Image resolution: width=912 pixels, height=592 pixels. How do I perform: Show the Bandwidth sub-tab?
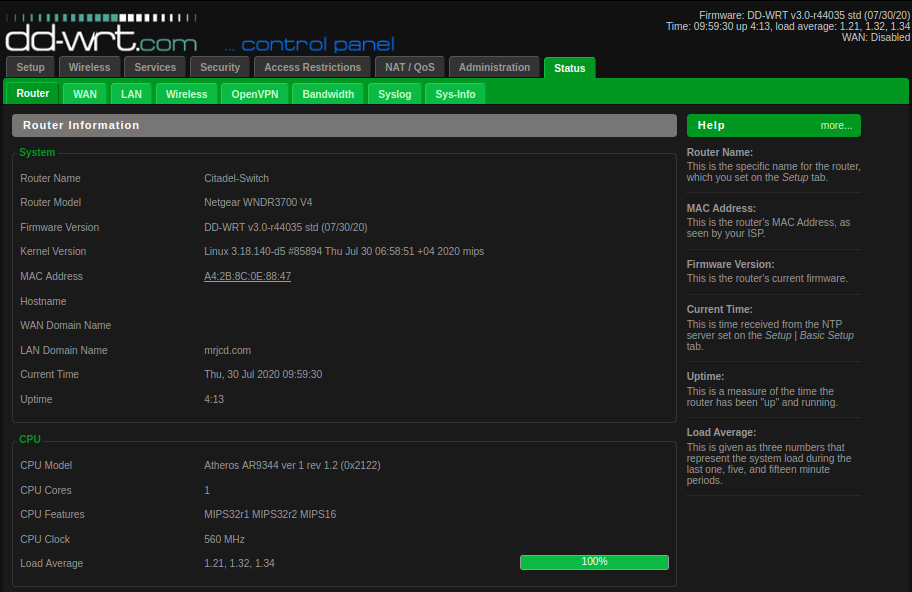click(328, 94)
